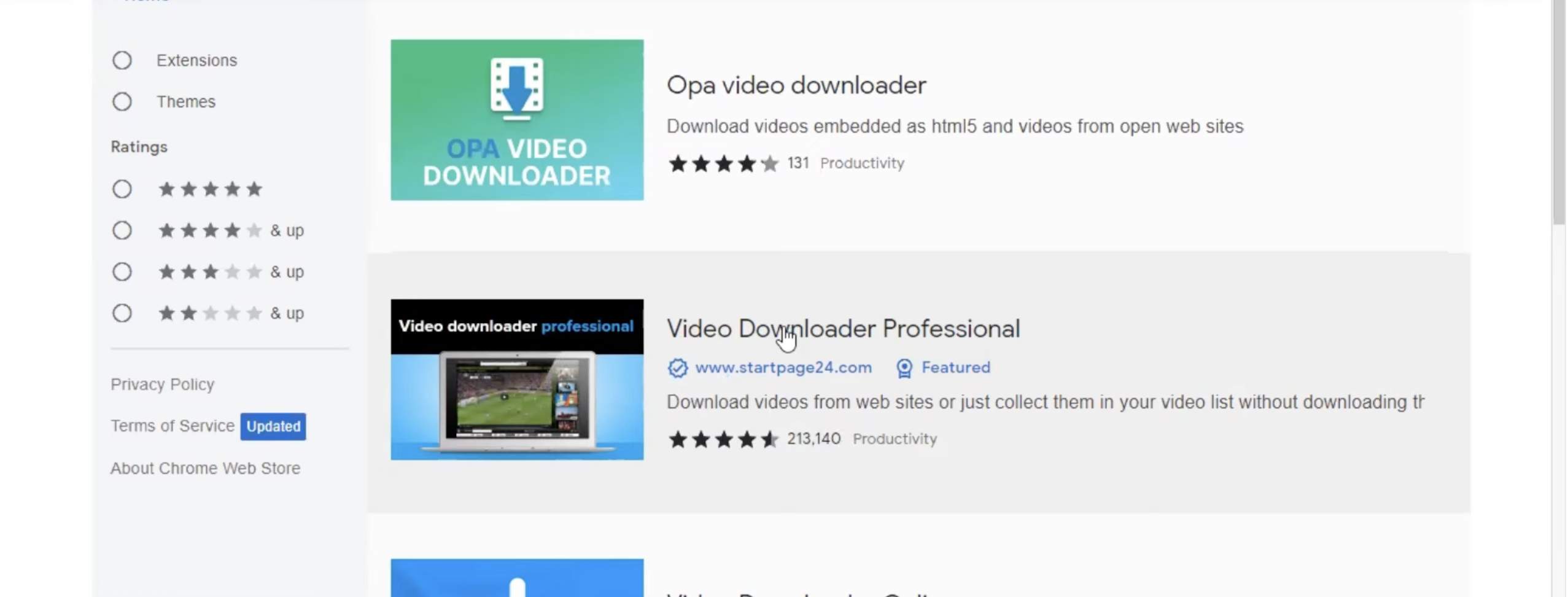Open the Privacy Policy link
1568x597 pixels.
[162, 384]
